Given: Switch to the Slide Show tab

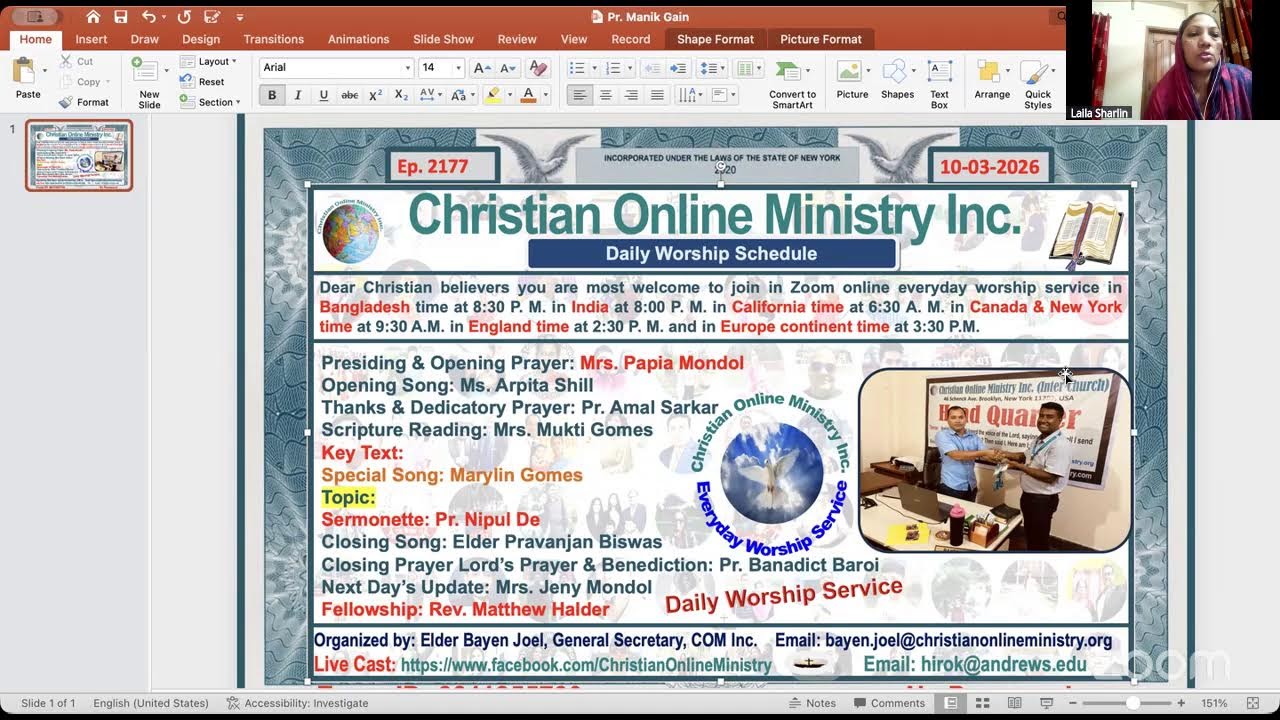Looking at the screenshot, I should (443, 39).
